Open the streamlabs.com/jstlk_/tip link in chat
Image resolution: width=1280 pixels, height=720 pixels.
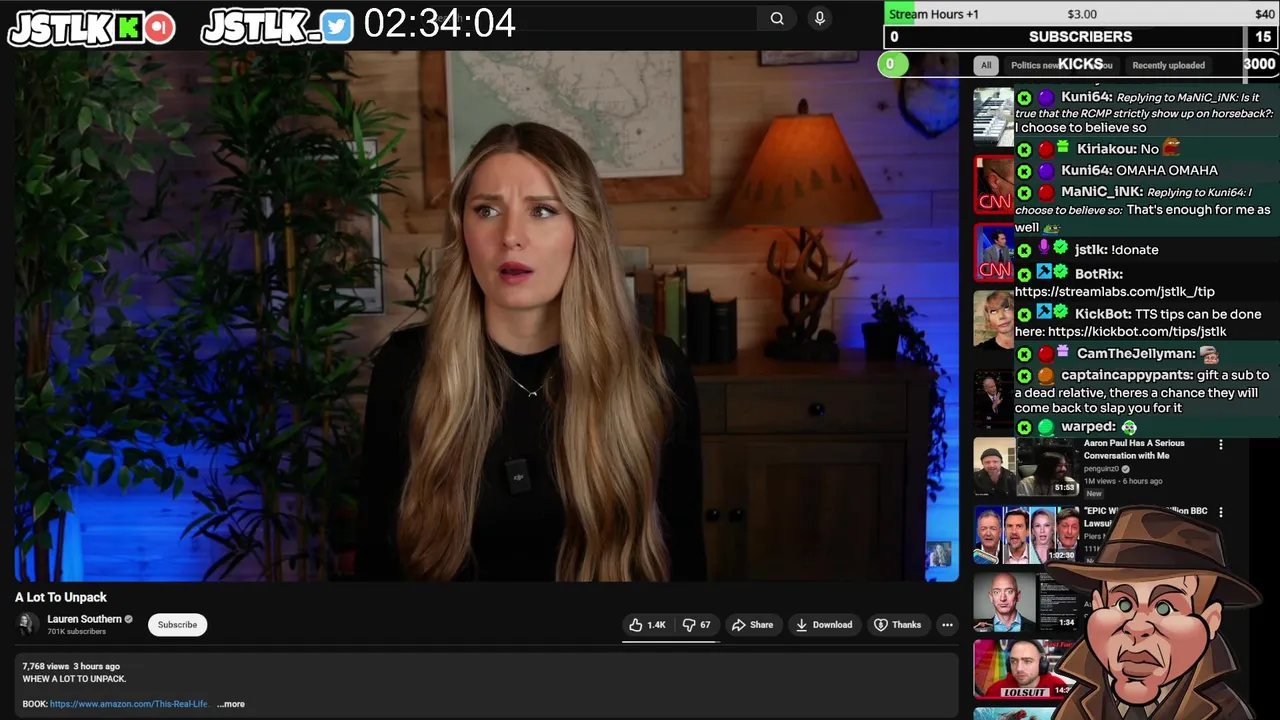click(1114, 291)
